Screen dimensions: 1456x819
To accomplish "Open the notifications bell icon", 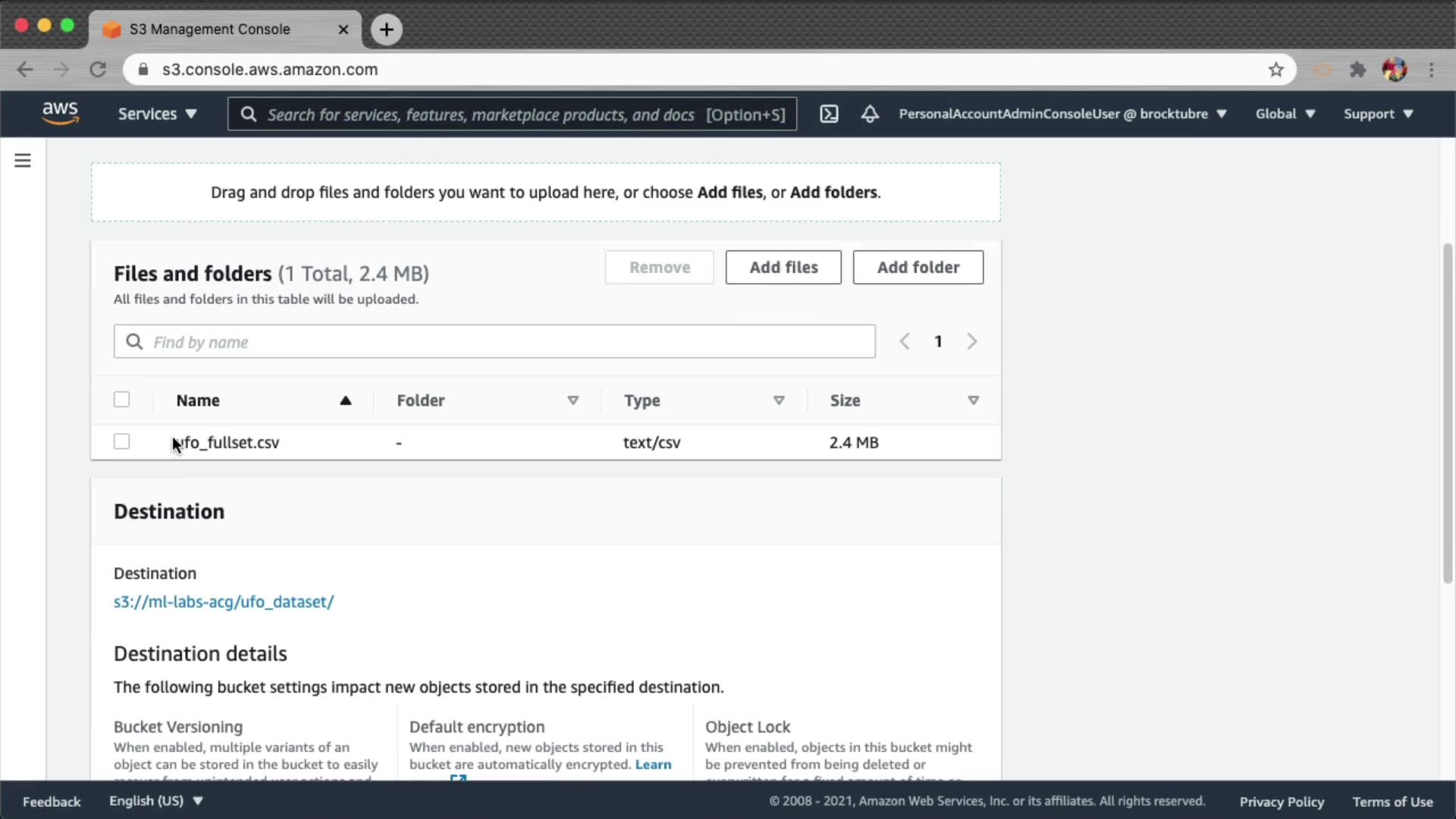I will point(870,114).
